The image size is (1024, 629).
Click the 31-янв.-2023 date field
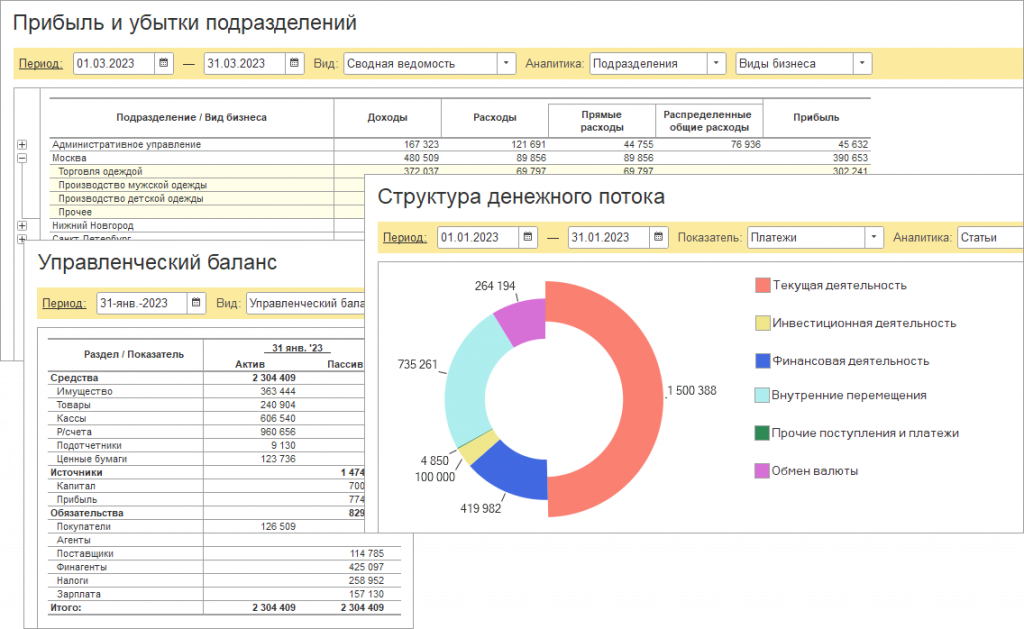click(x=142, y=303)
